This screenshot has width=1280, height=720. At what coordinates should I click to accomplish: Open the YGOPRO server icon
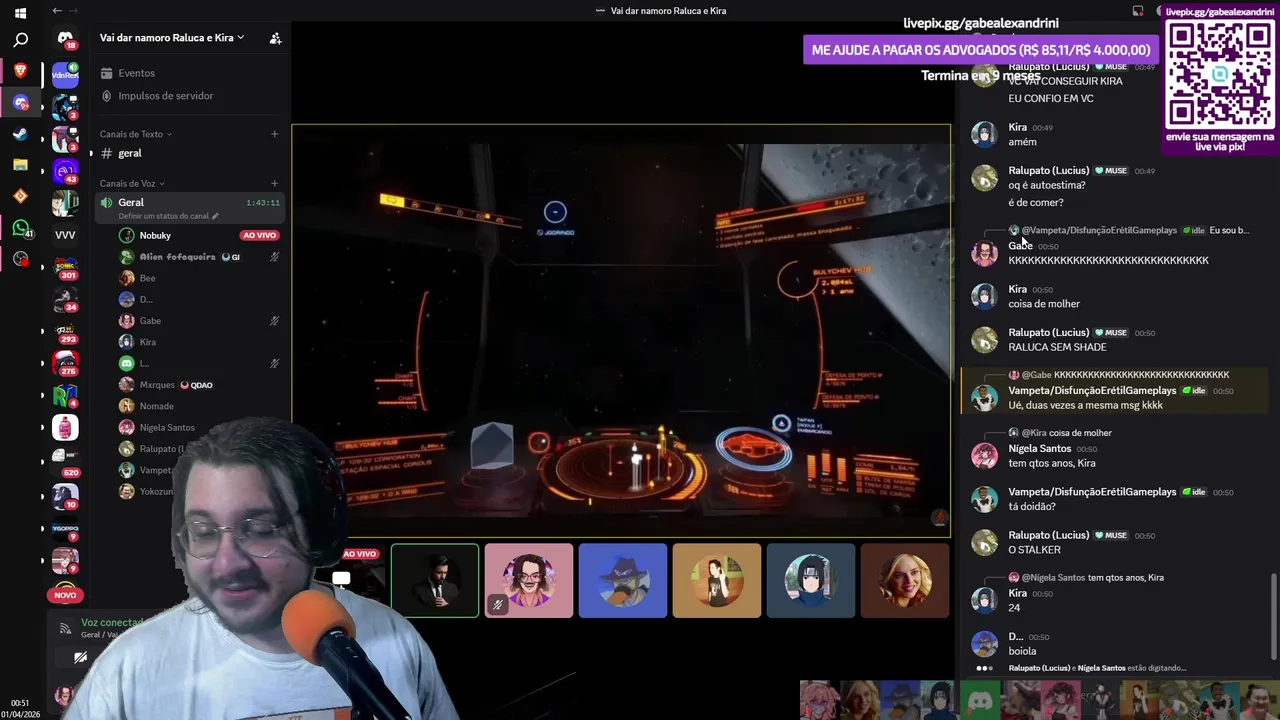pos(65,528)
